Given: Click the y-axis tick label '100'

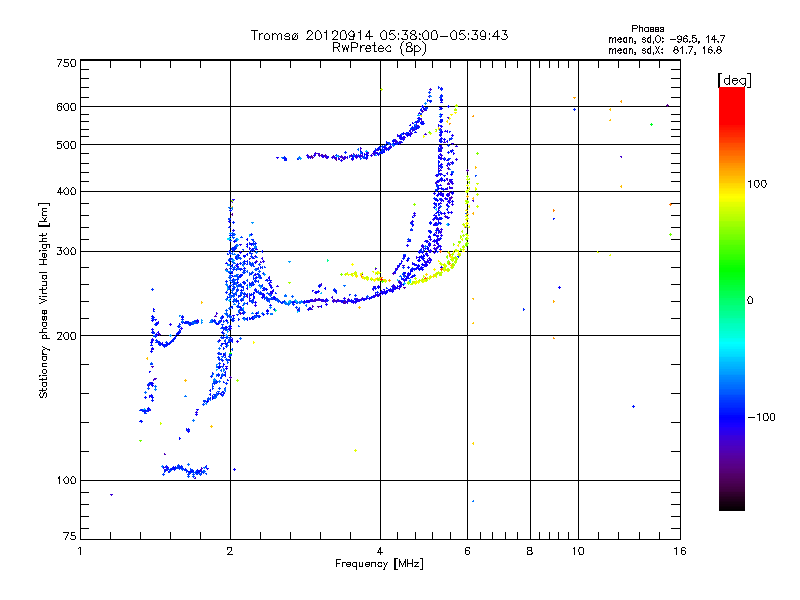Looking at the screenshot, I should click(66, 481).
